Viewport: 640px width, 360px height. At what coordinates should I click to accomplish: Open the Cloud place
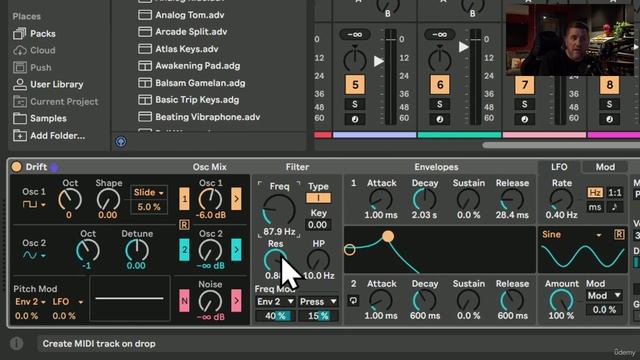coord(34,50)
